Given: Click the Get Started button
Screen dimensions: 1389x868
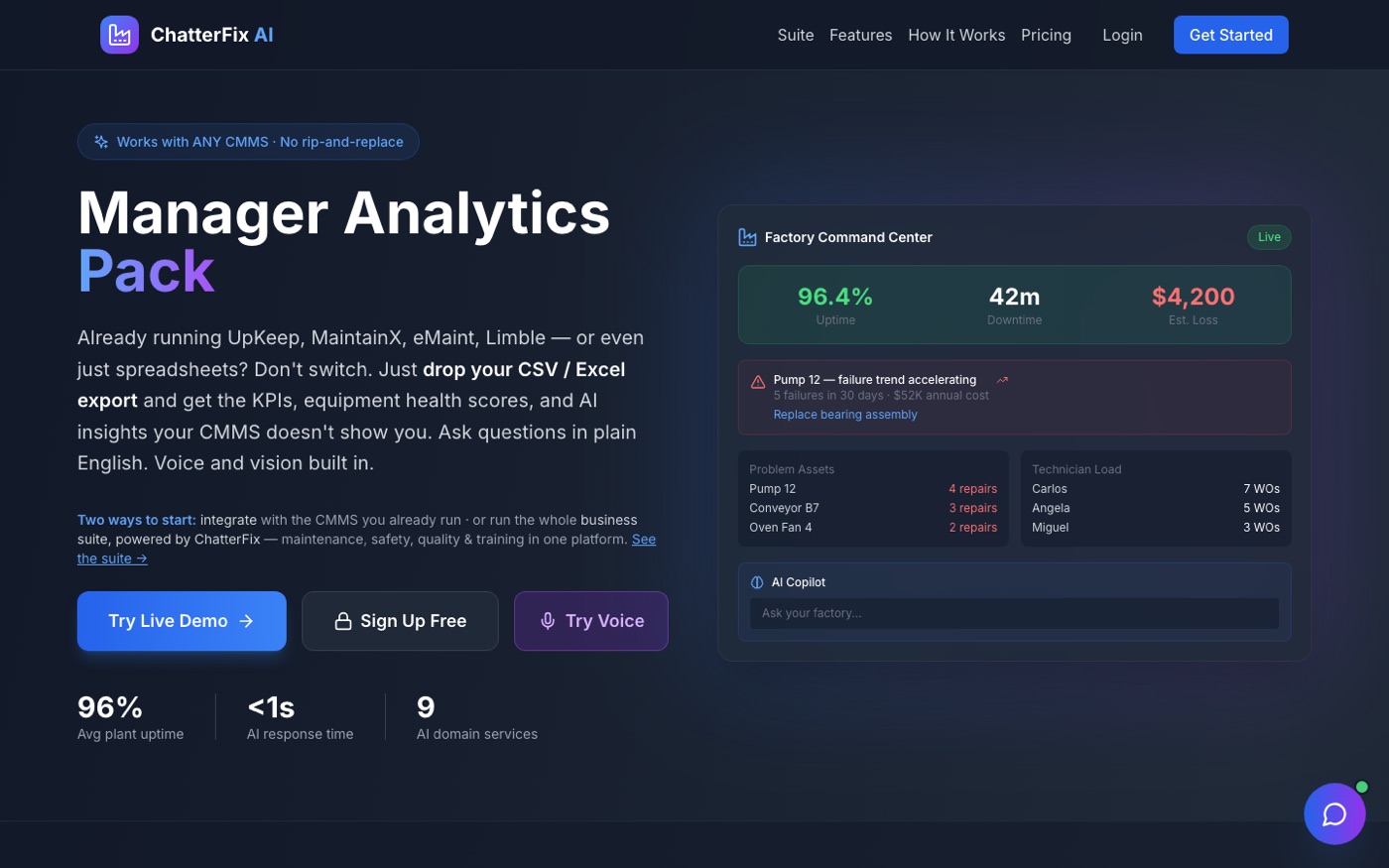Looking at the screenshot, I should 1231,35.
